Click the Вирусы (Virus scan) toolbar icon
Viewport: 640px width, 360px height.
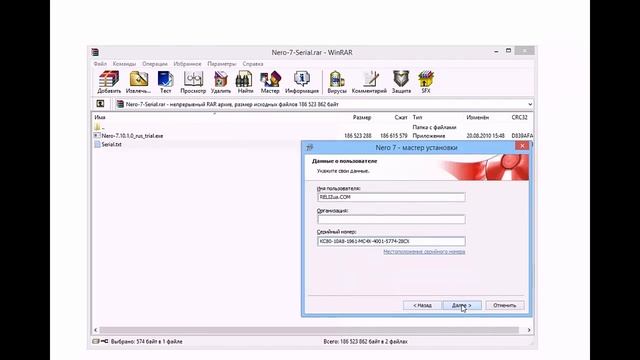pyautogui.click(x=337, y=82)
